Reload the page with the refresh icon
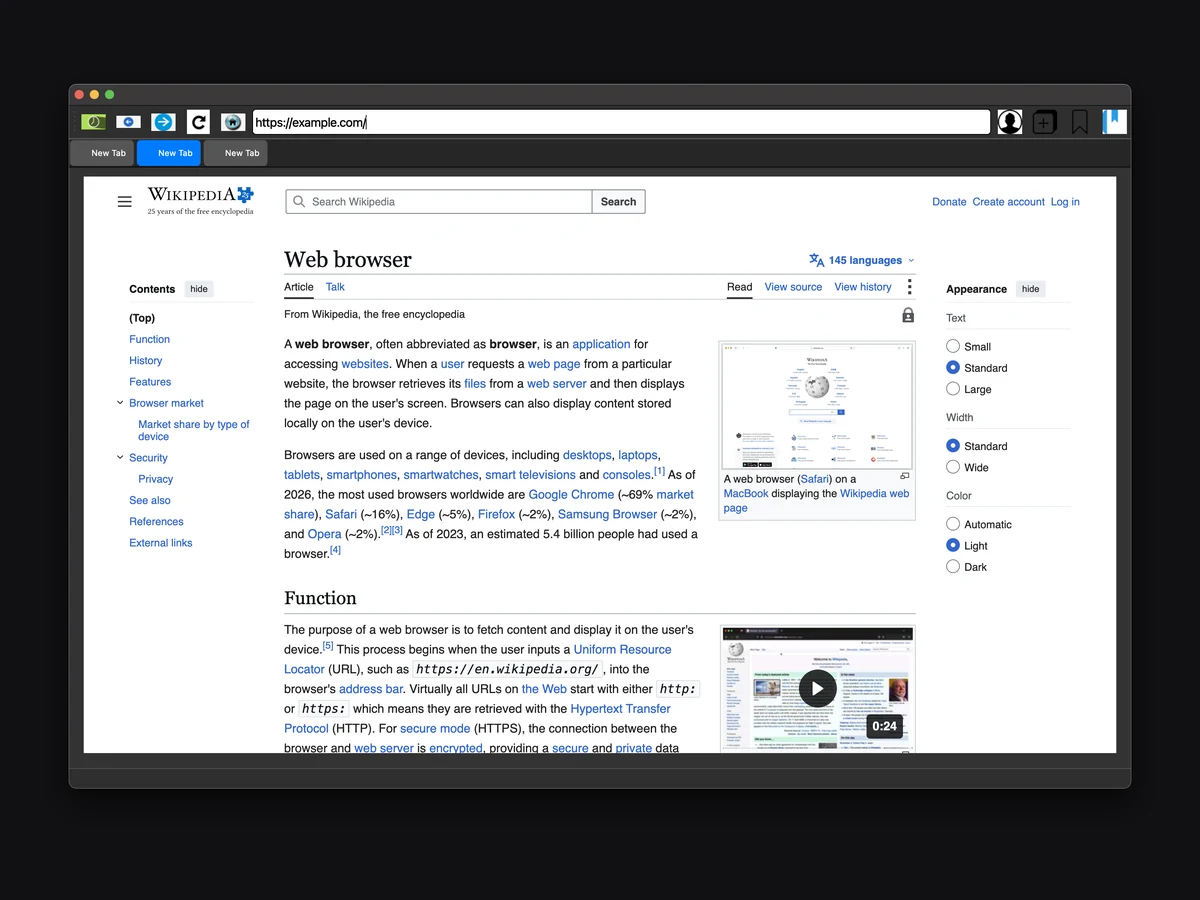 pyautogui.click(x=198, y=122)
